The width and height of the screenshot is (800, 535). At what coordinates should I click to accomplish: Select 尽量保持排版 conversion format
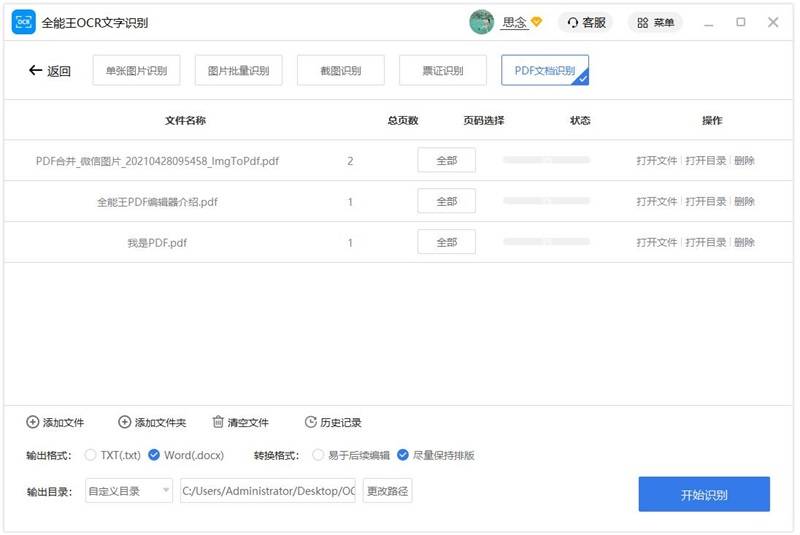403,455
